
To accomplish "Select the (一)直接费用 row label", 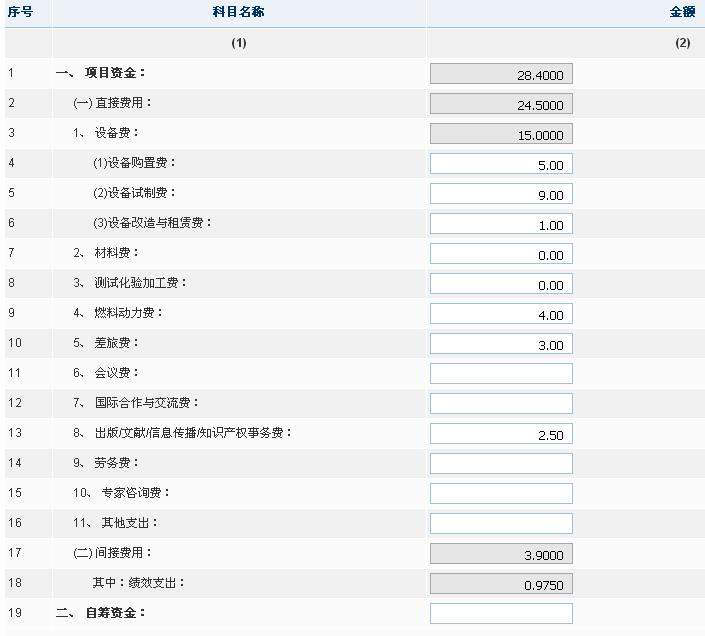I will point(112,102).
